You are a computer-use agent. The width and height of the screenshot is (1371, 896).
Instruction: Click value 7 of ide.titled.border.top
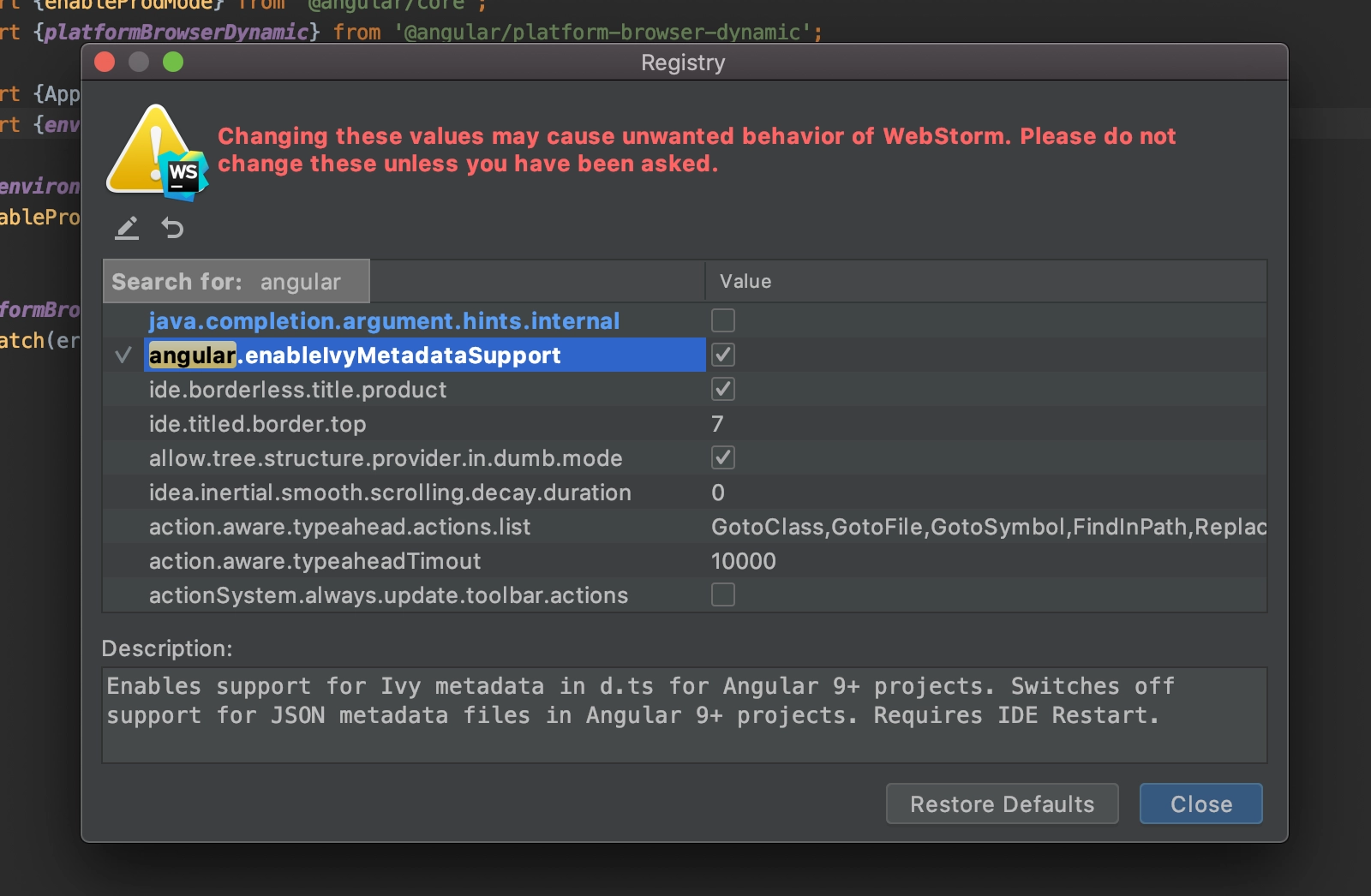click(717, 423)
